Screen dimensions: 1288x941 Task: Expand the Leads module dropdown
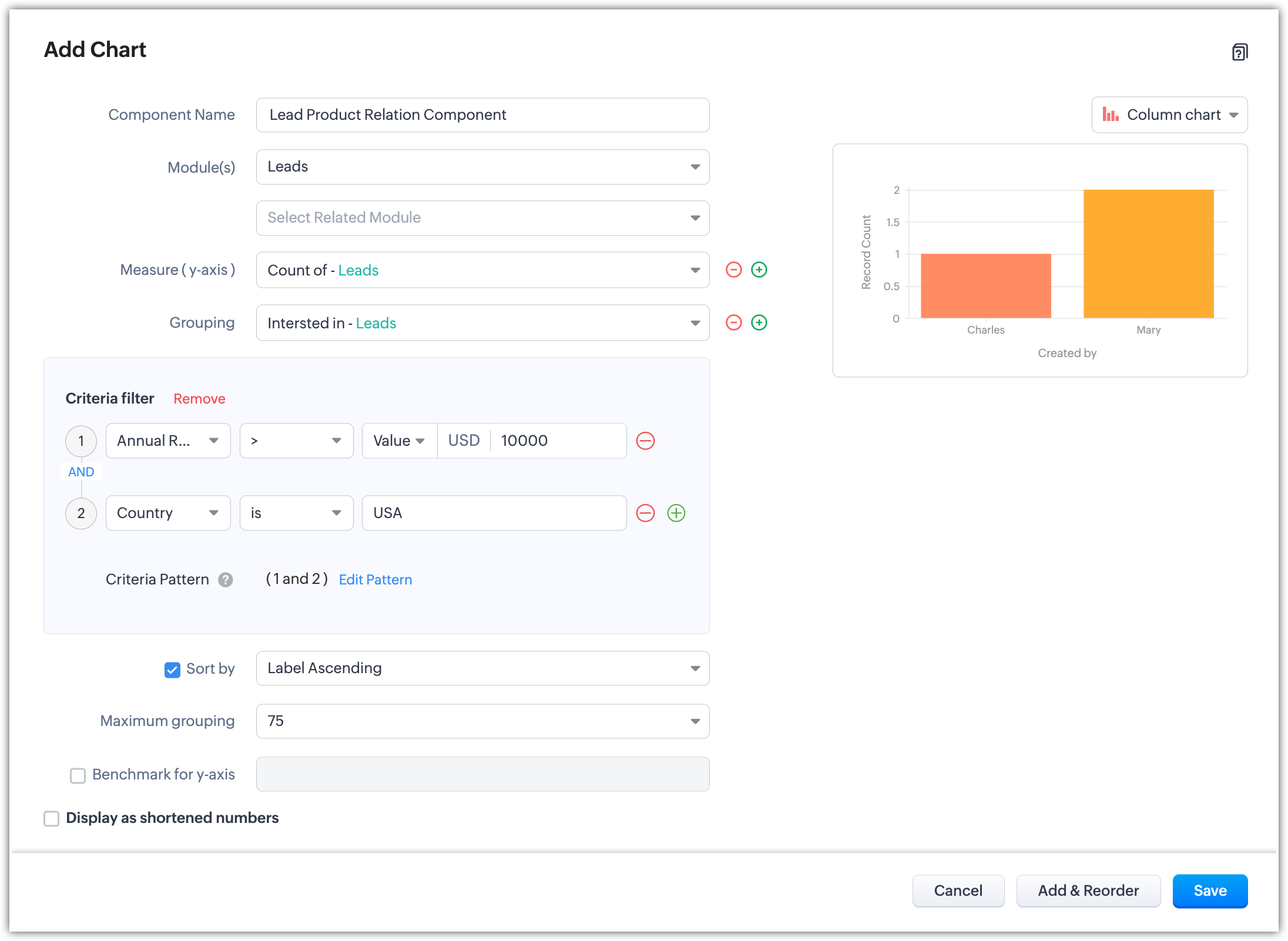pyautogui.click(x=482, y=167)
